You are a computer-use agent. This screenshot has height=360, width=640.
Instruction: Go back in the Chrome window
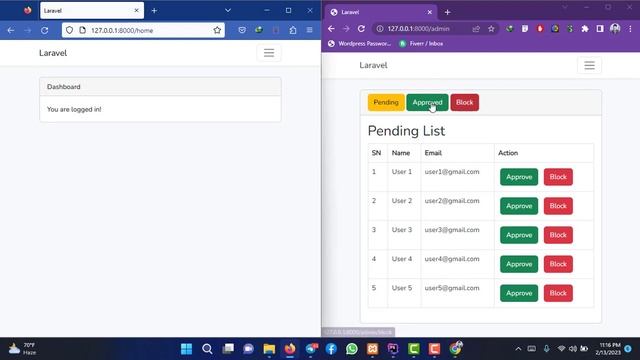(x=331, y=29)
